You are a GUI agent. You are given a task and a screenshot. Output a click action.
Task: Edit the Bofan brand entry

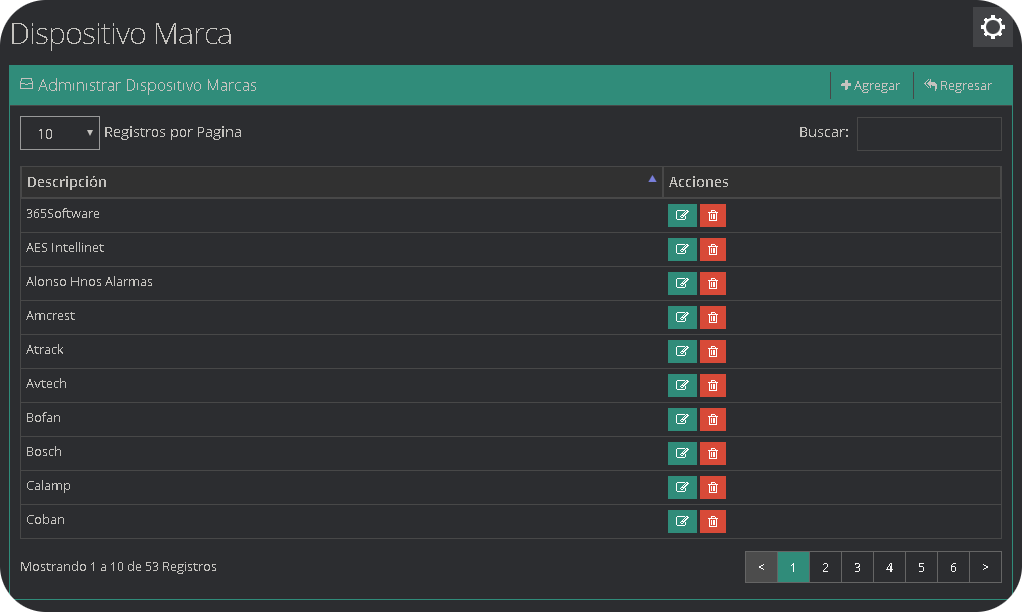(x=682, y=420)
